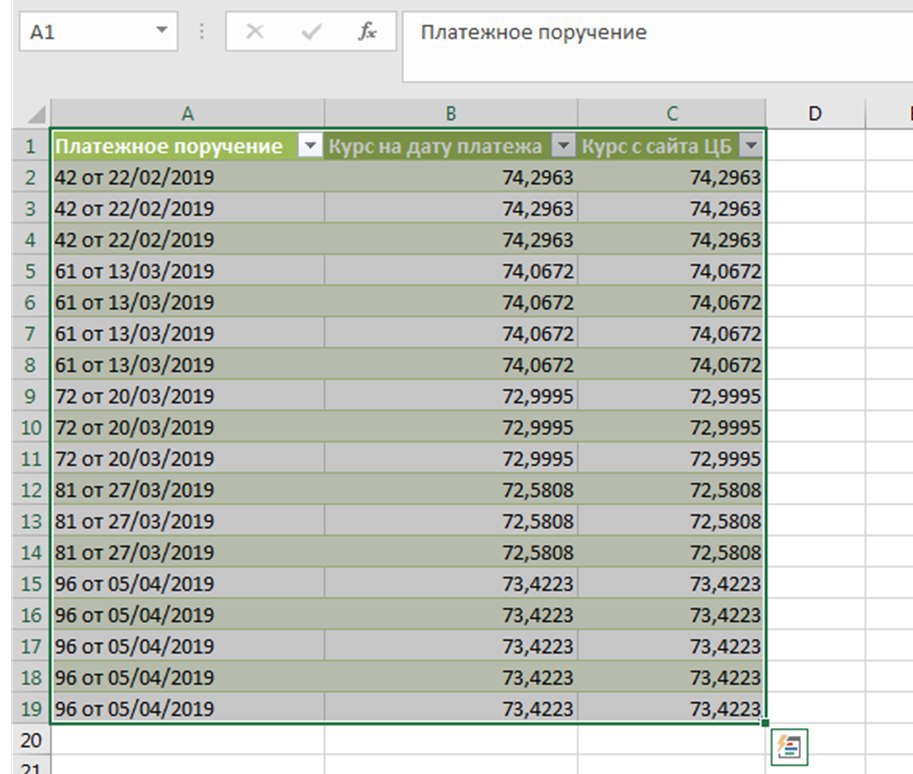Select row 15 header
This screenshot has width=913, height=774.
pyautogui.click(x=31, y=584)
